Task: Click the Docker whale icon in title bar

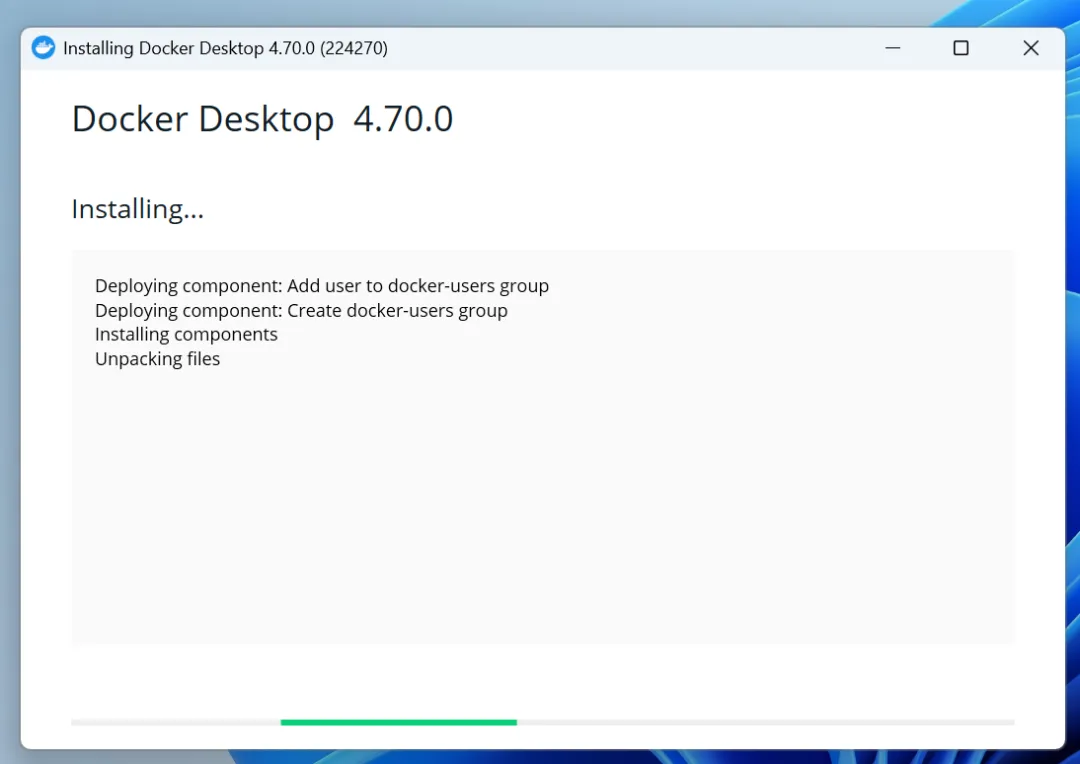Action: click(x=43, y=48)
